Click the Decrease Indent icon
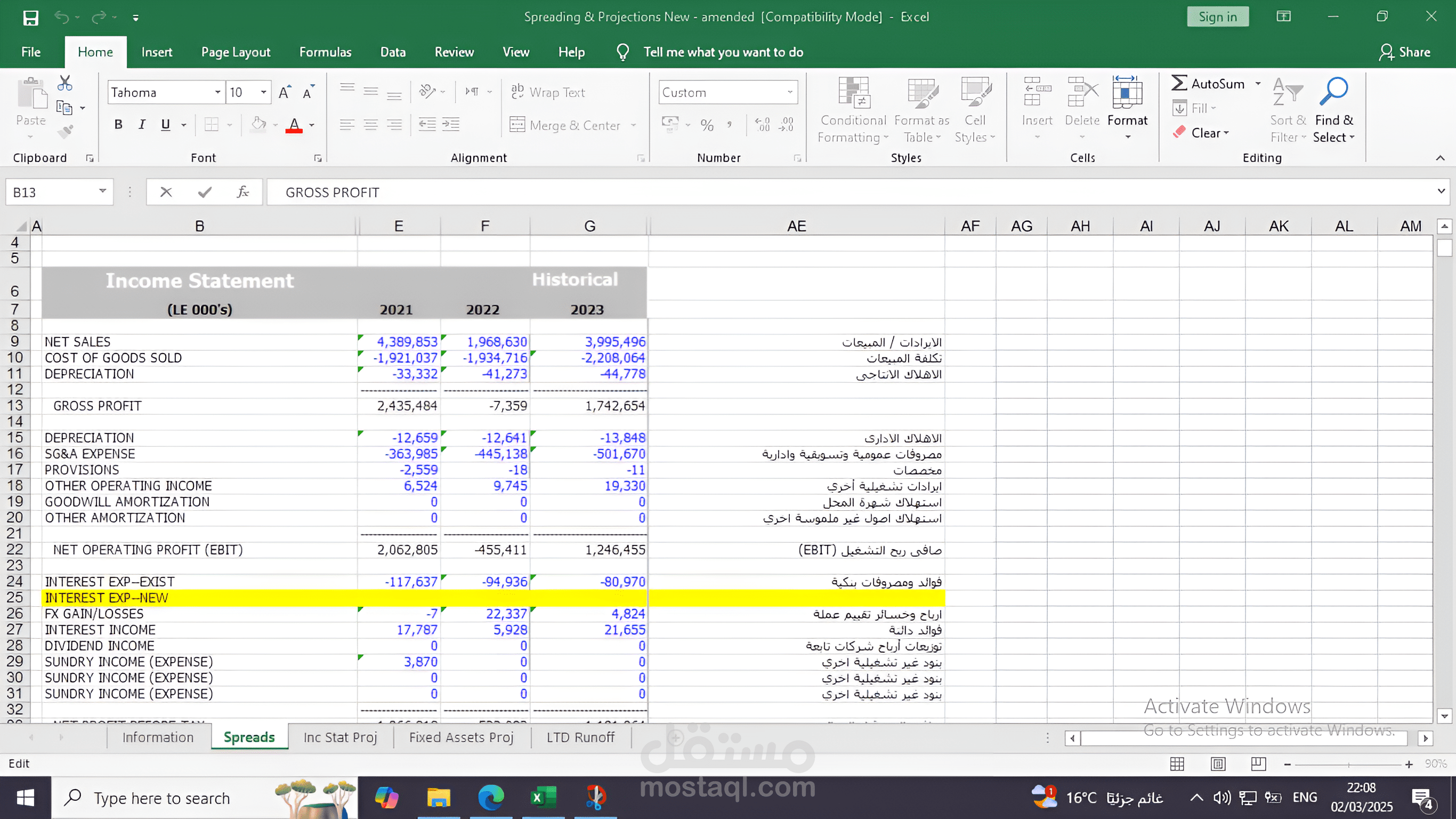Viewport: 1456px width, 819px height. [427, 124]
